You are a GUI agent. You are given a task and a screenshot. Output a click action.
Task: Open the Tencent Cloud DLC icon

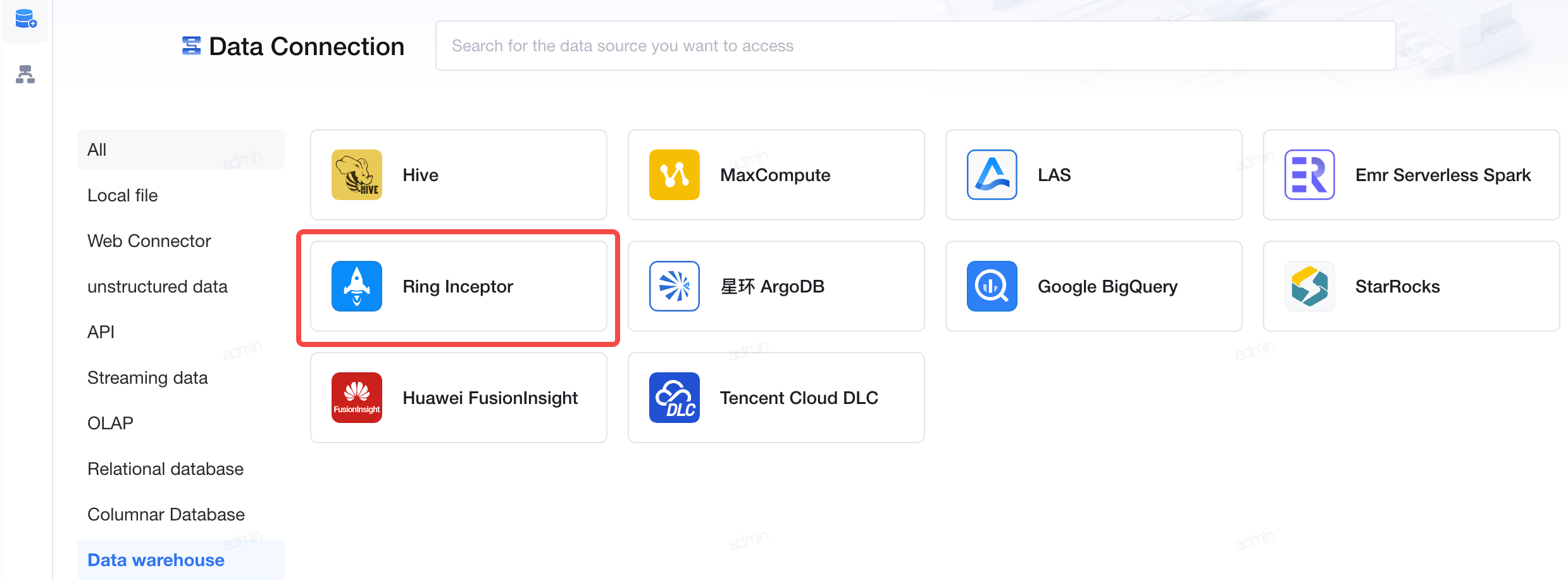pyautogui.click(x=675, y=398)
